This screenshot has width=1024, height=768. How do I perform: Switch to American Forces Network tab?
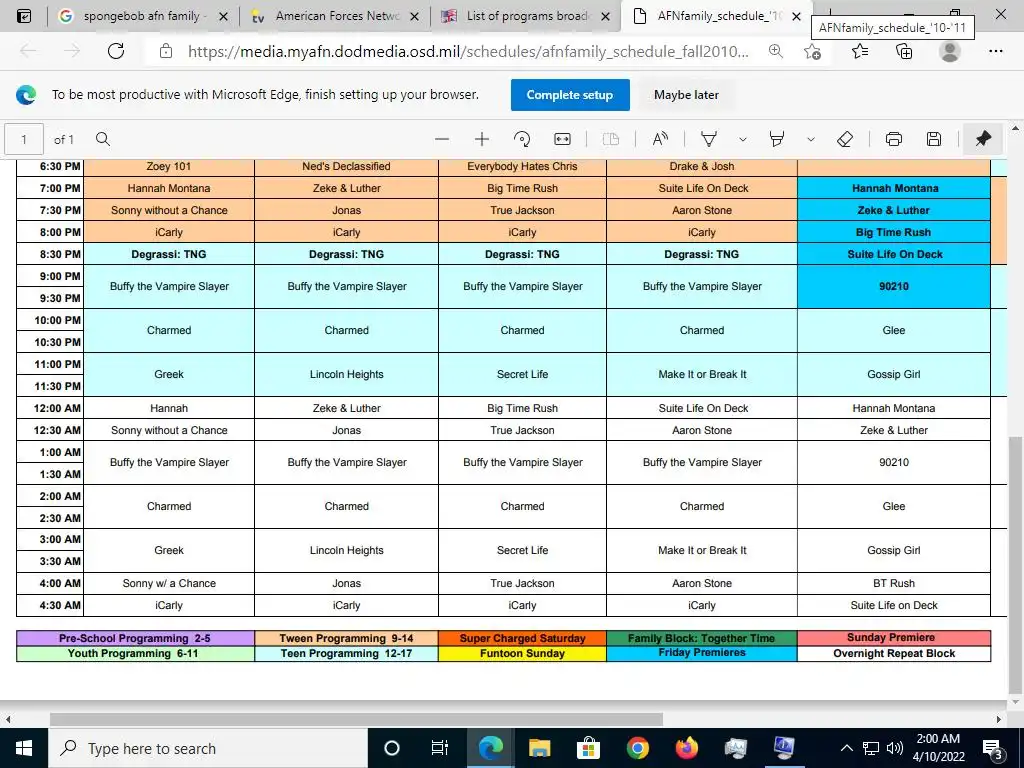(336, 16)
